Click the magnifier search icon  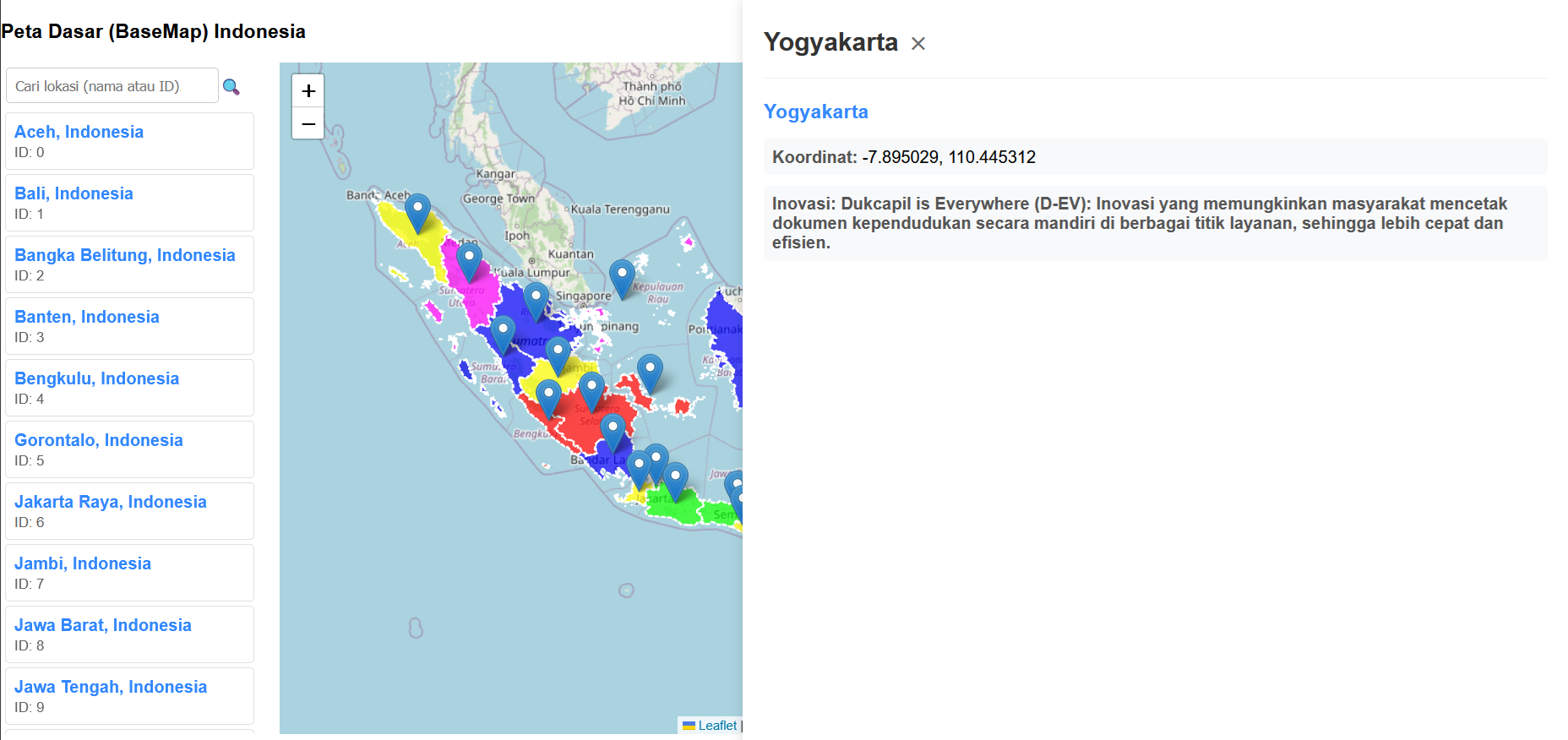(231, 86)
